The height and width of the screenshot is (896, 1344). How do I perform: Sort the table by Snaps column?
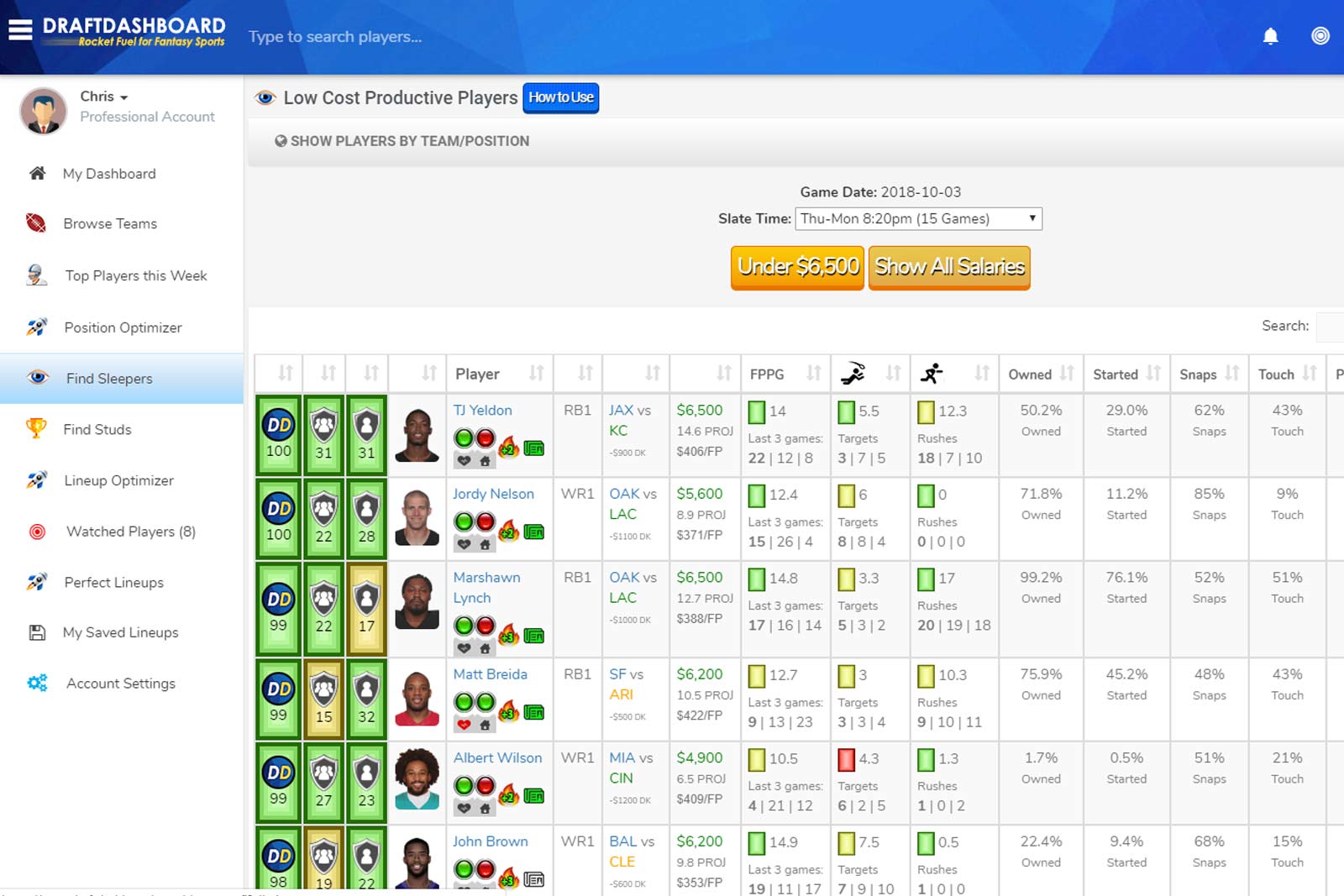(1209, 373)
